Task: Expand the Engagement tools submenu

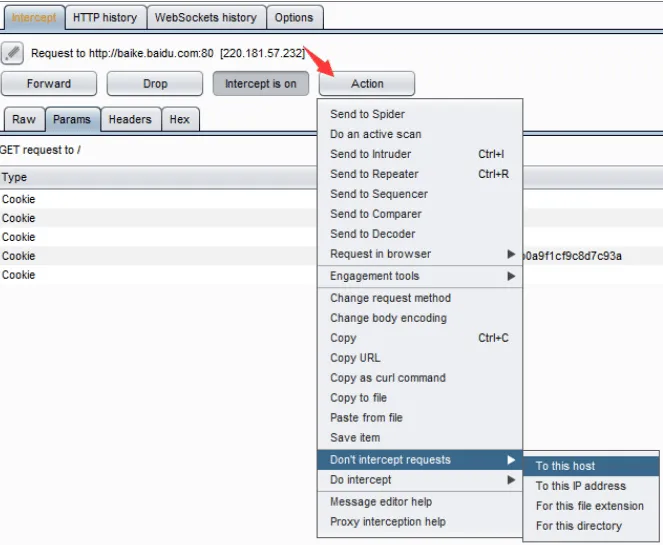Action: coord(420,276)
